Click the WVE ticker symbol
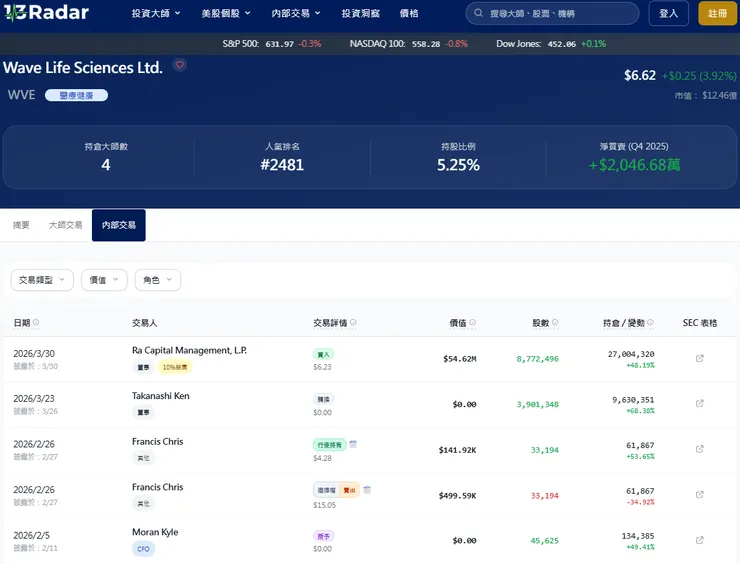 point(21,95)
